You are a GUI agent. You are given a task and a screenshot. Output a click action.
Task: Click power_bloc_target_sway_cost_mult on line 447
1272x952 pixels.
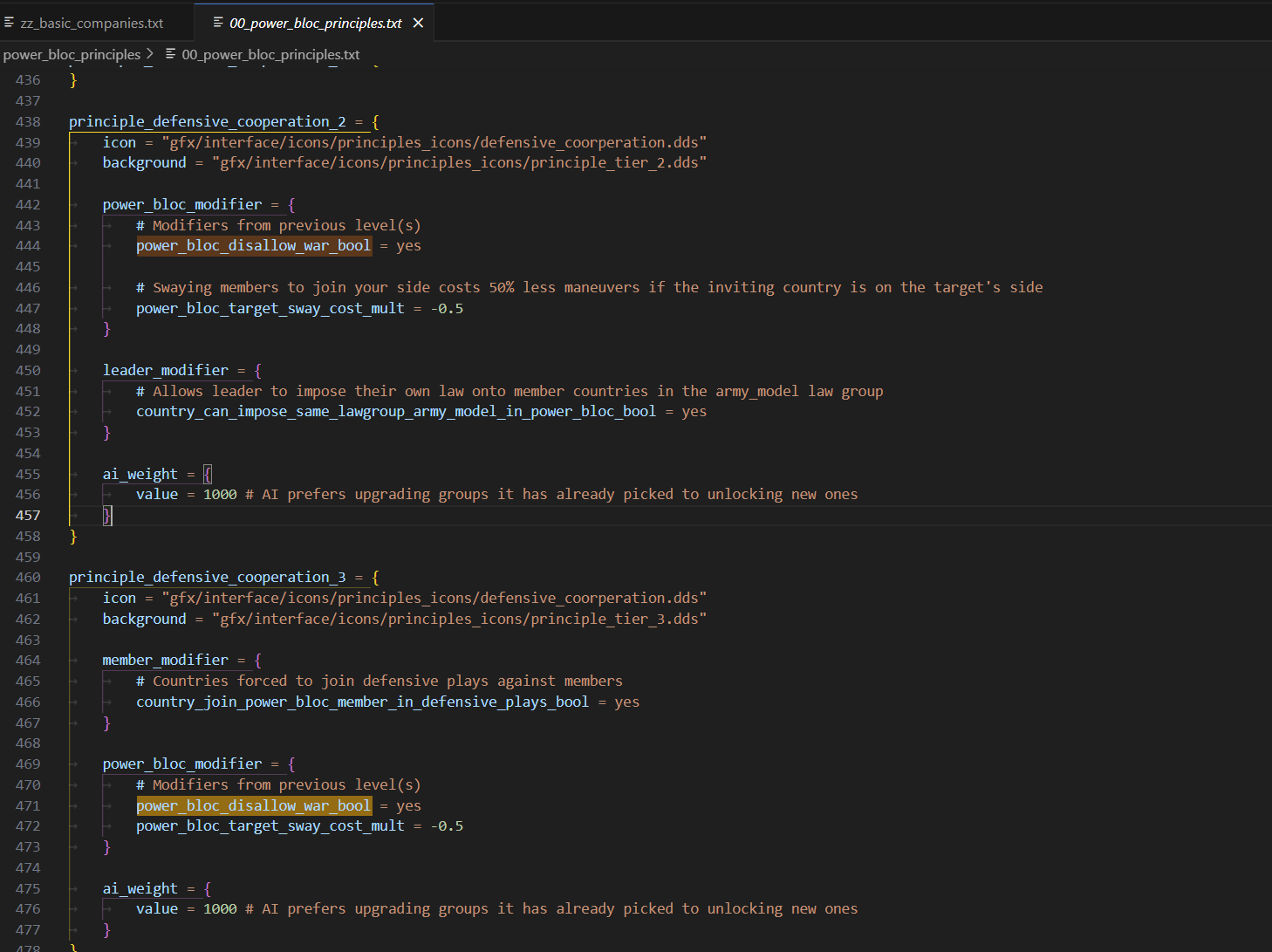(x=270, y=308)
